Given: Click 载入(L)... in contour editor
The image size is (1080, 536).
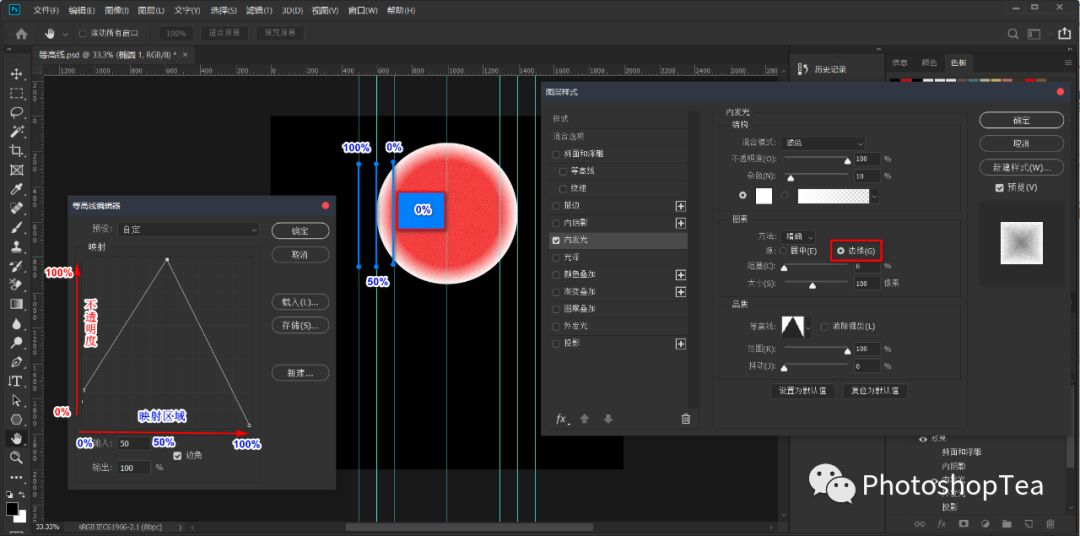Looking at the screenshot, I should (300, 302).
